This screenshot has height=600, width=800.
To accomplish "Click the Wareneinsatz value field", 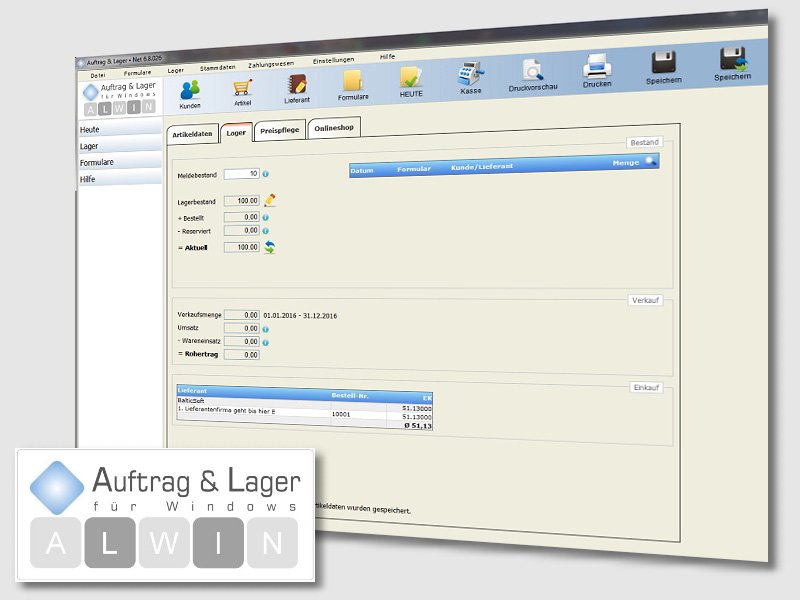I will (242, 341).
